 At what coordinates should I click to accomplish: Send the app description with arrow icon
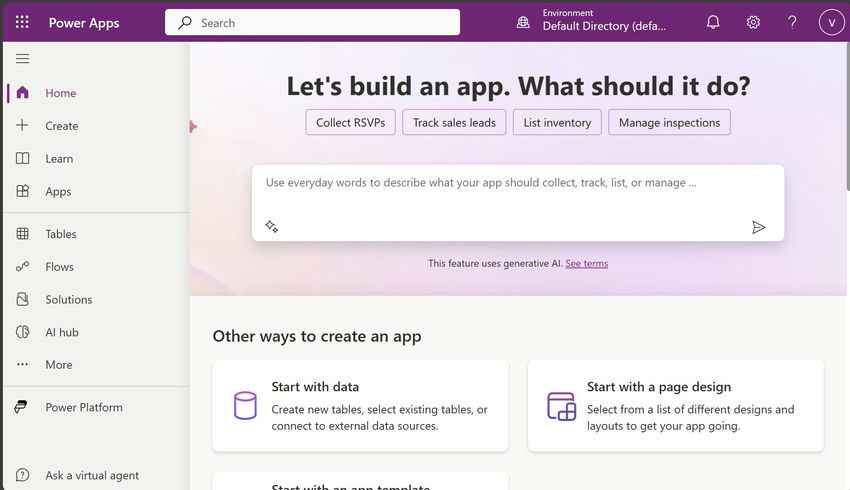click(x=758, y=227)
